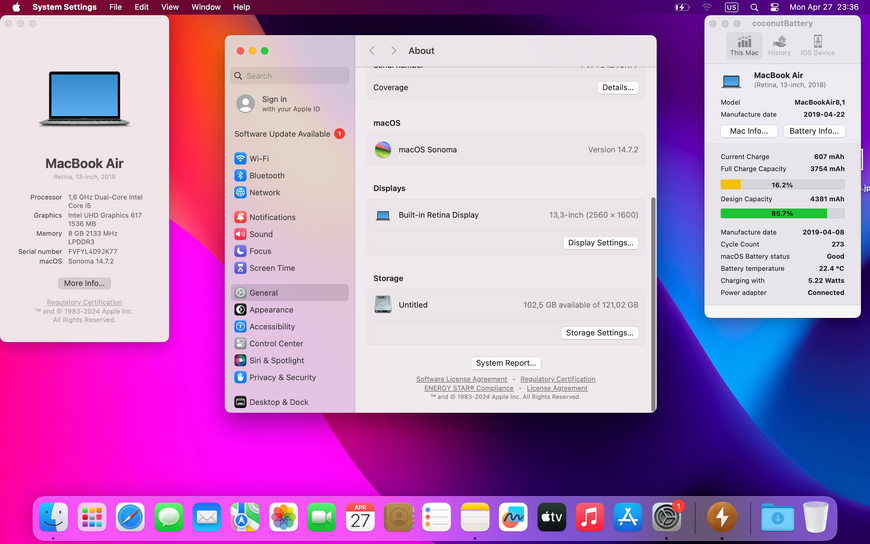Click the Wi-Fi status menu bar icon
Viewport: 870px width, 544px height.
pyautogui.click(x=707, y=7)
